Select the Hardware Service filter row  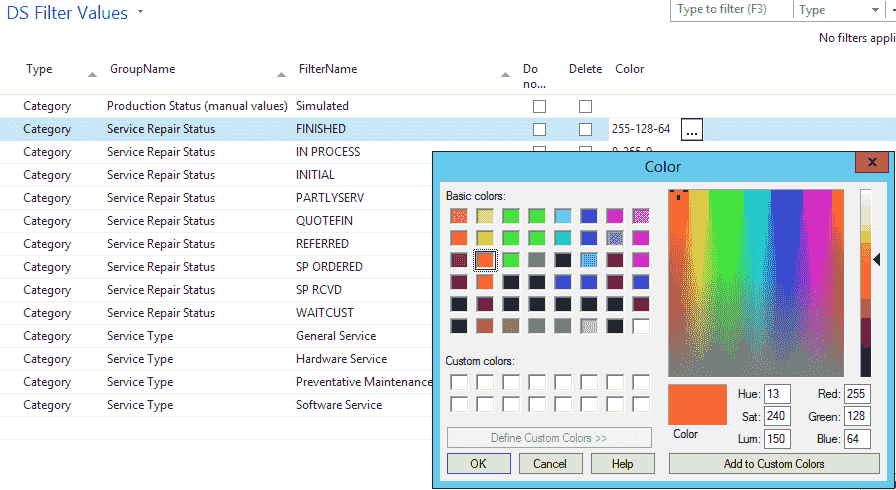click(x=341, y=359)
